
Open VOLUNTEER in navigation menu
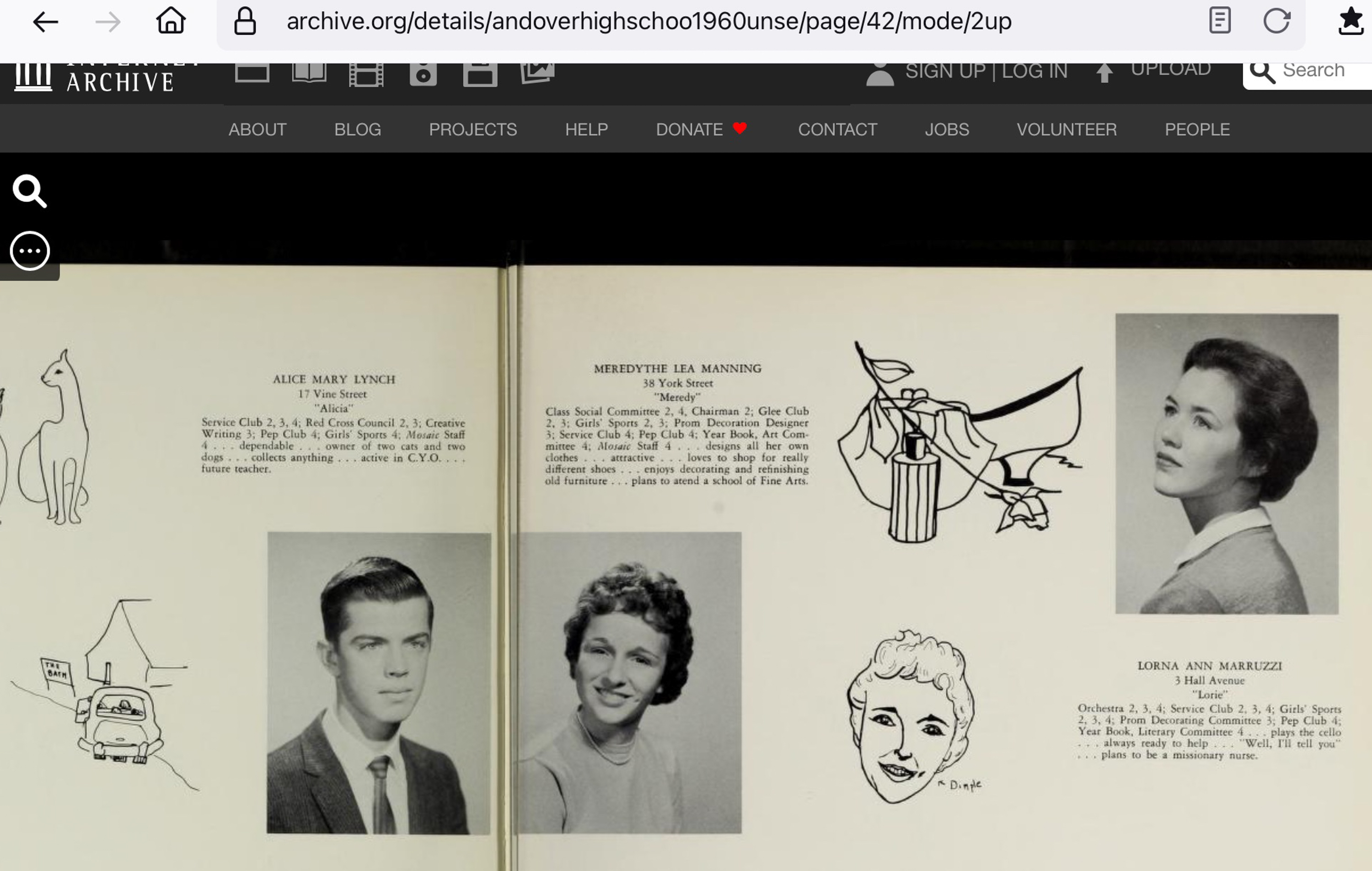coord(1067,130)
